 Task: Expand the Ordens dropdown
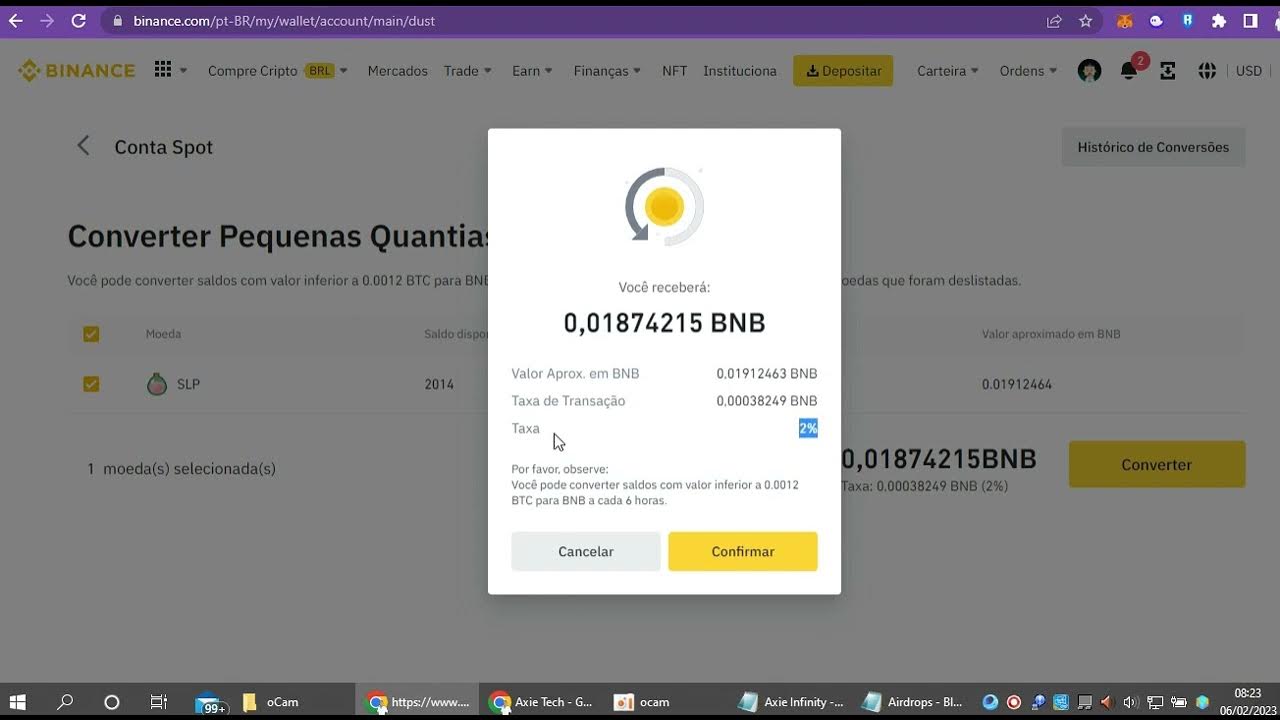1028,71
